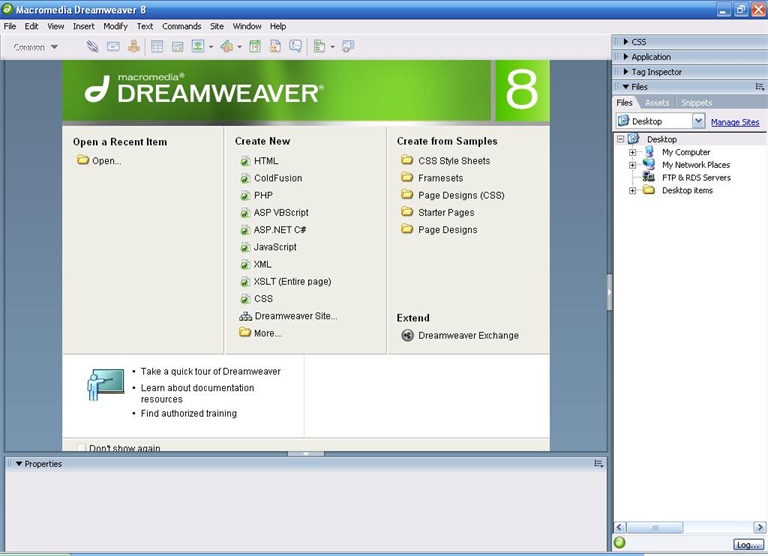Select FTP & RDS Servers tree item
This screenshot has height=556, width=768.
(x=696, y=178)
